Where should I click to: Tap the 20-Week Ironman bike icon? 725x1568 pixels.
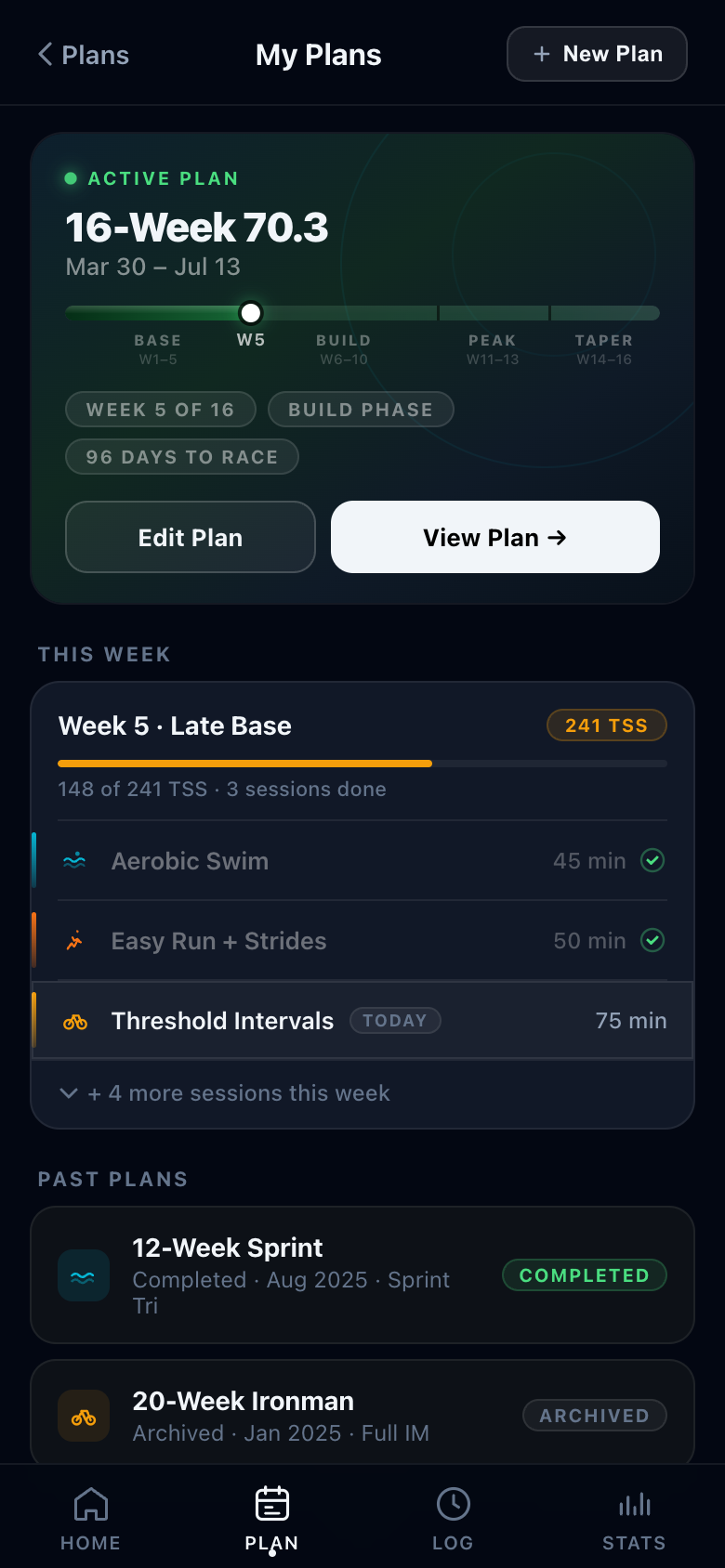pos(84,1416)
